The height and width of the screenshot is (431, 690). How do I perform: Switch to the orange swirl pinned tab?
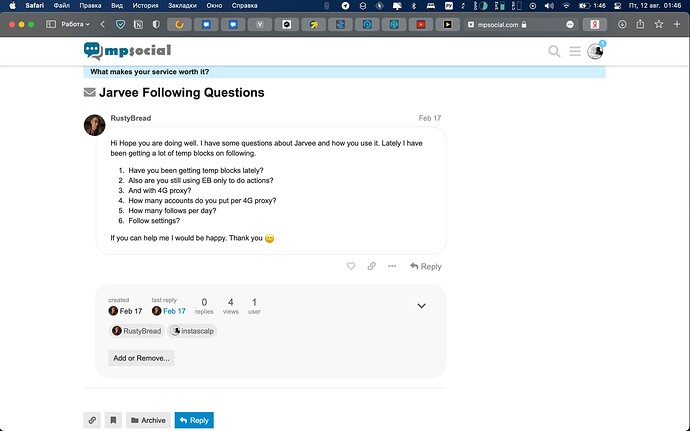tap(179, 25)
